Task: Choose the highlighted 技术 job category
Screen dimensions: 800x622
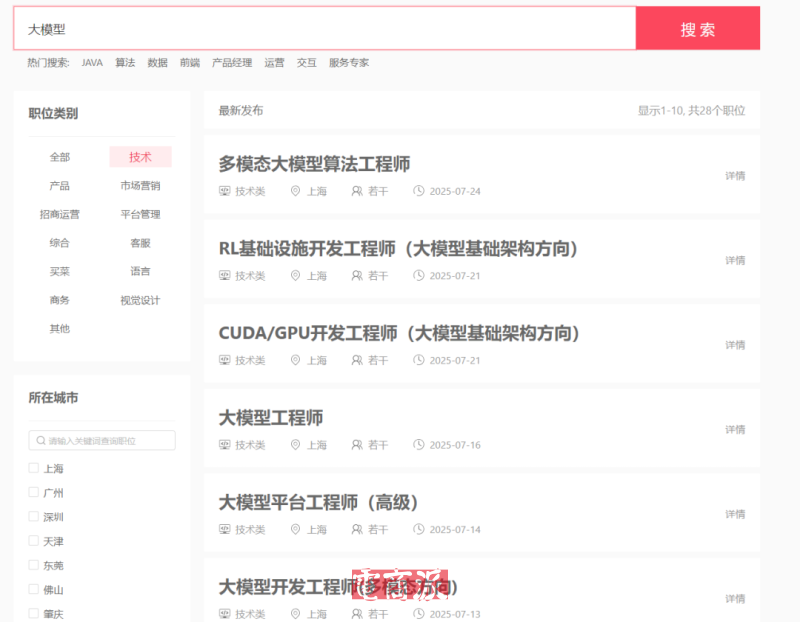Action: click(140, 157)
